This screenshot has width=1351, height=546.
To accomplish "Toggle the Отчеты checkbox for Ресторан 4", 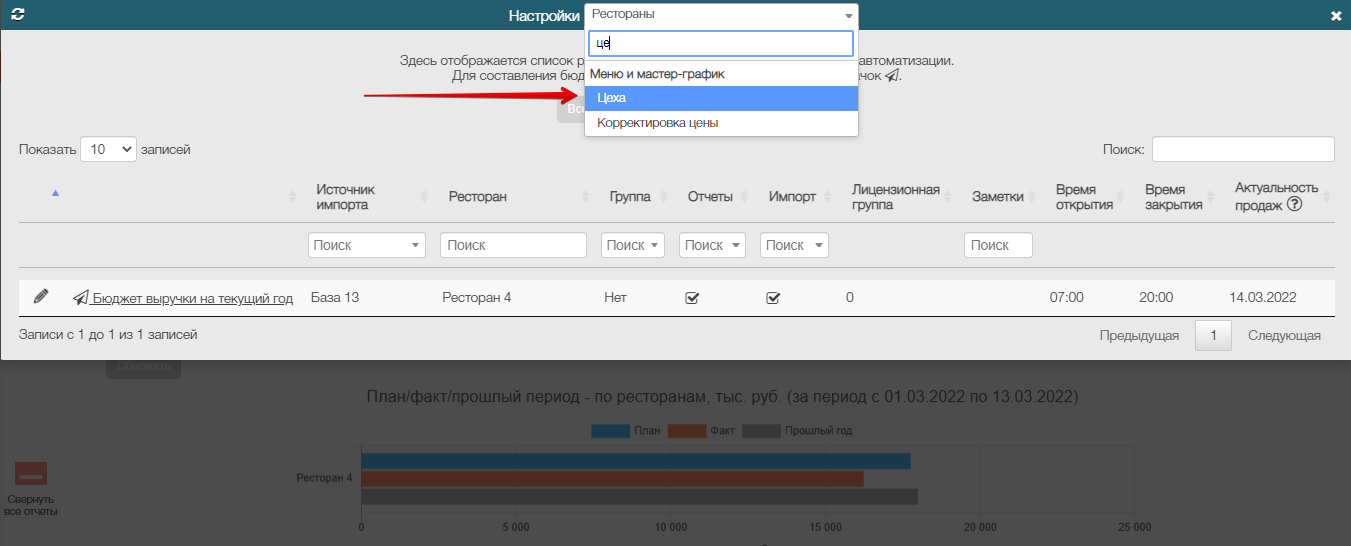I will (691, 297).
